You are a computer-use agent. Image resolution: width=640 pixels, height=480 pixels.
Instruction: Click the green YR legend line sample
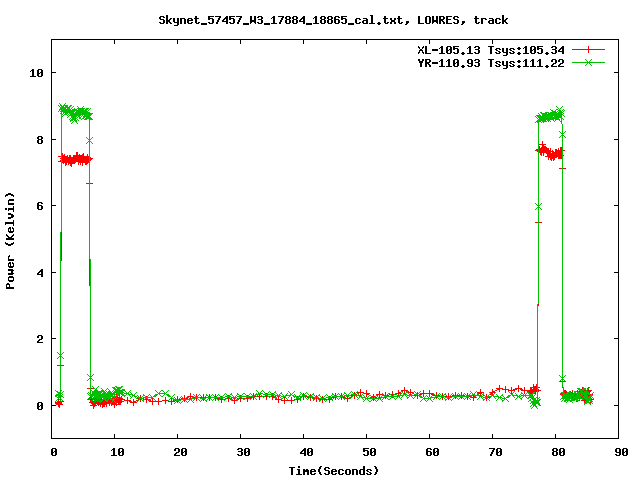point(588,62)
